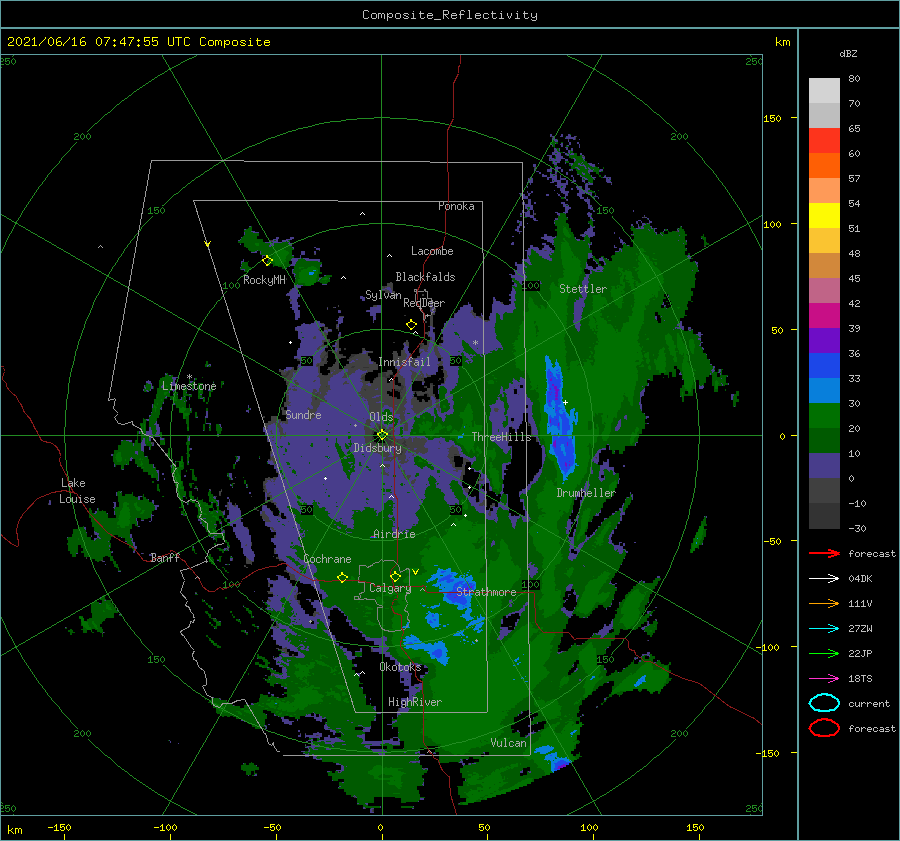Click the yellow diamond marker above RockyMH

[267, 261]
